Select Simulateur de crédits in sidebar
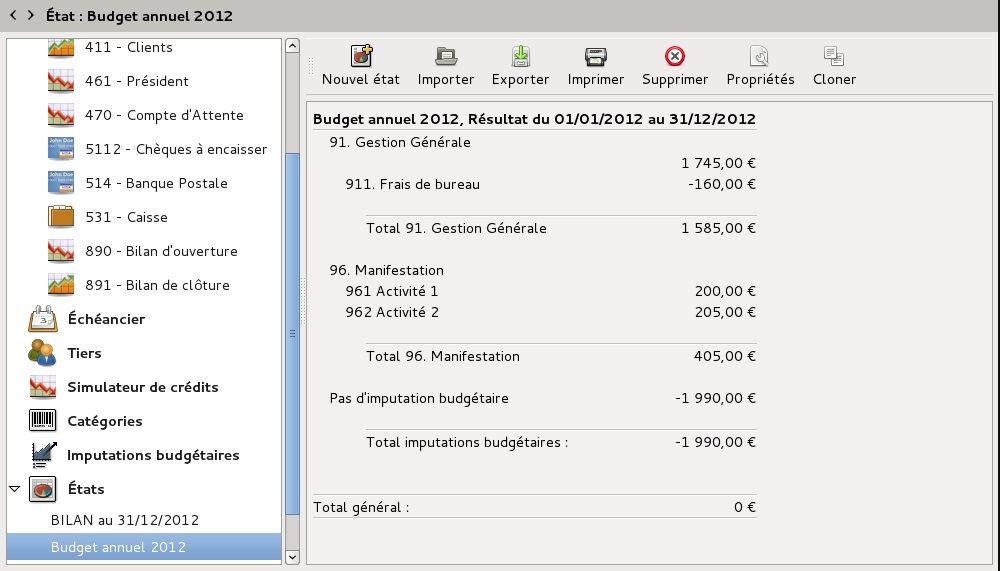This screenshot has height=571, width=1000. coord(142,387)
